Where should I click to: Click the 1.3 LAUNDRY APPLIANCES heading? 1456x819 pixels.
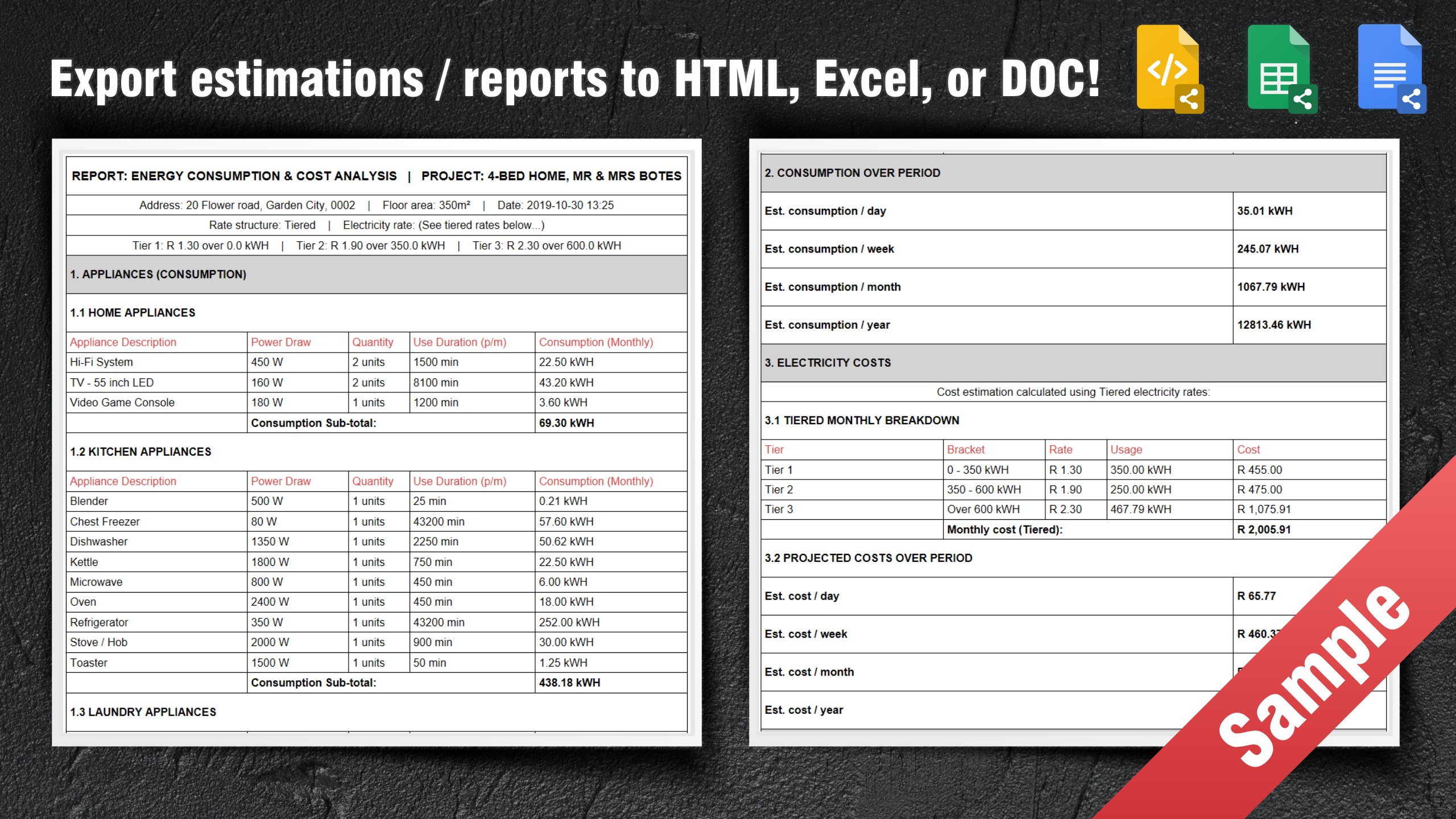click(x=143, y=712)
